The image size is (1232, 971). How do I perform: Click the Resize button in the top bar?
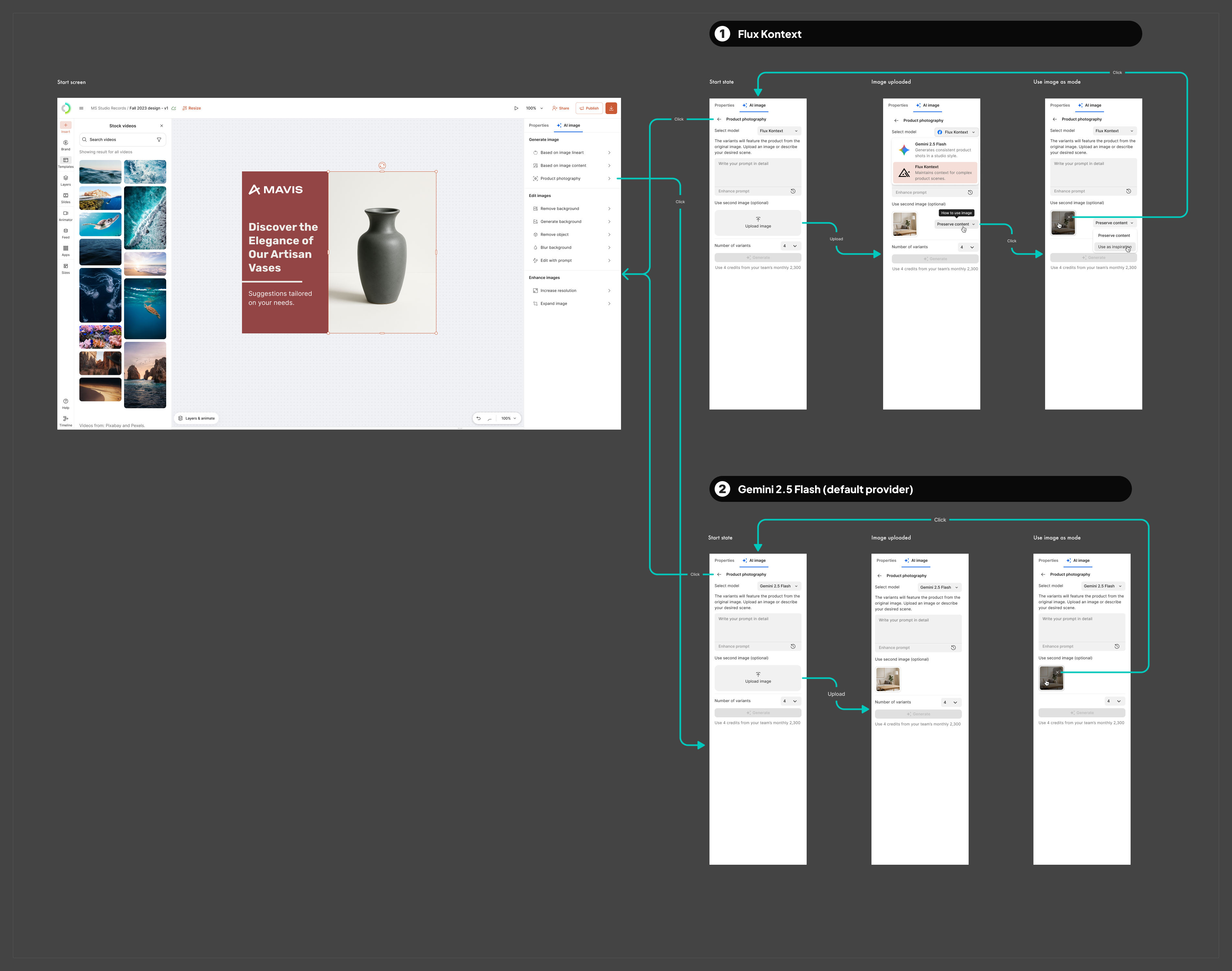point(191,108)
